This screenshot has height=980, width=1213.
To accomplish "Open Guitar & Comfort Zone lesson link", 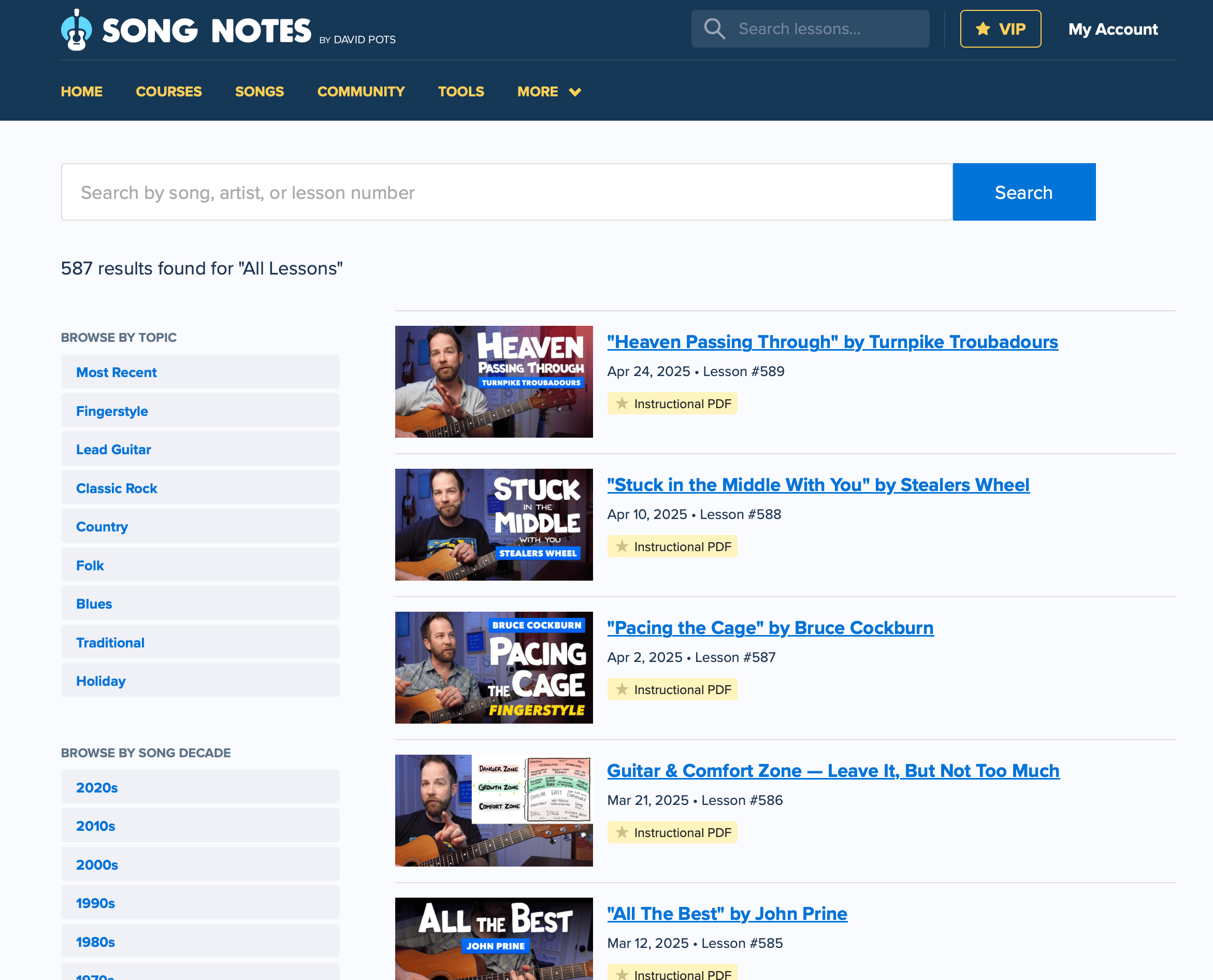I will click(x=833, y=771).
